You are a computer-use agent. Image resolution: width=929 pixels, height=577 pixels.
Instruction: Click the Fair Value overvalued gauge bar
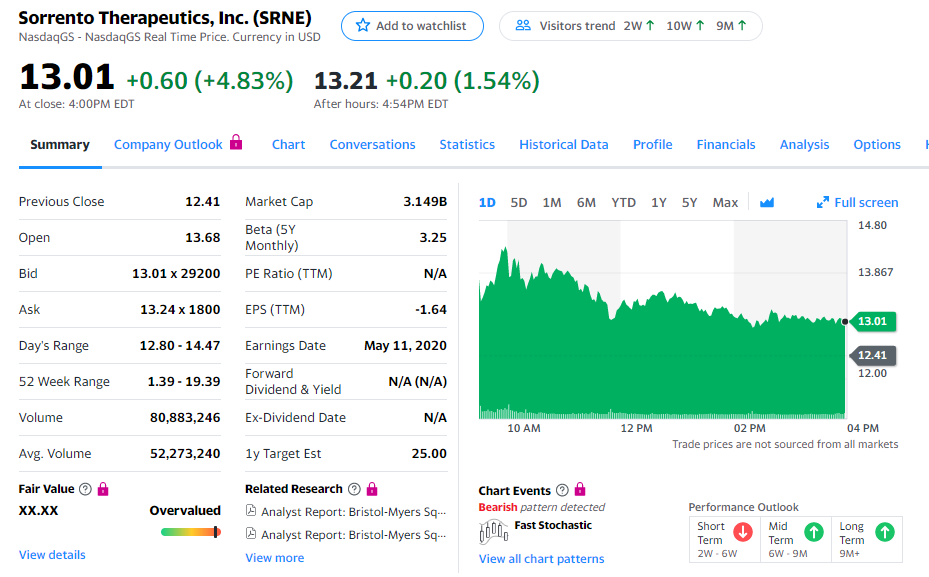(191, 532)
